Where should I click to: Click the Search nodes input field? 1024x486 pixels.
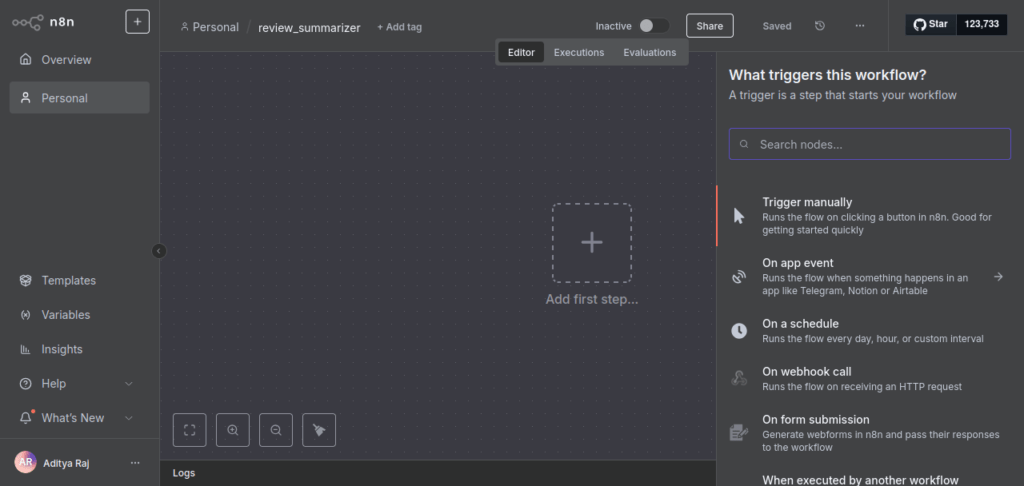coord(869,144)
